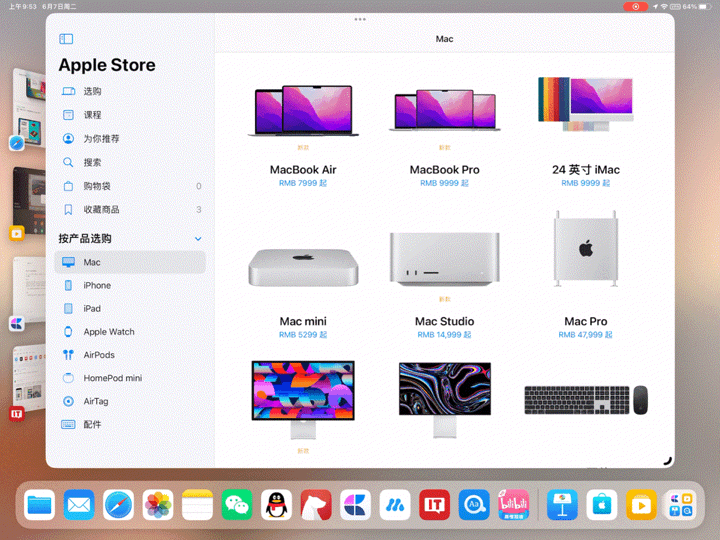Viewport: 720px width, 540px height.
Task: Open QQ penguin app in dock
Action: click(276, 505)
